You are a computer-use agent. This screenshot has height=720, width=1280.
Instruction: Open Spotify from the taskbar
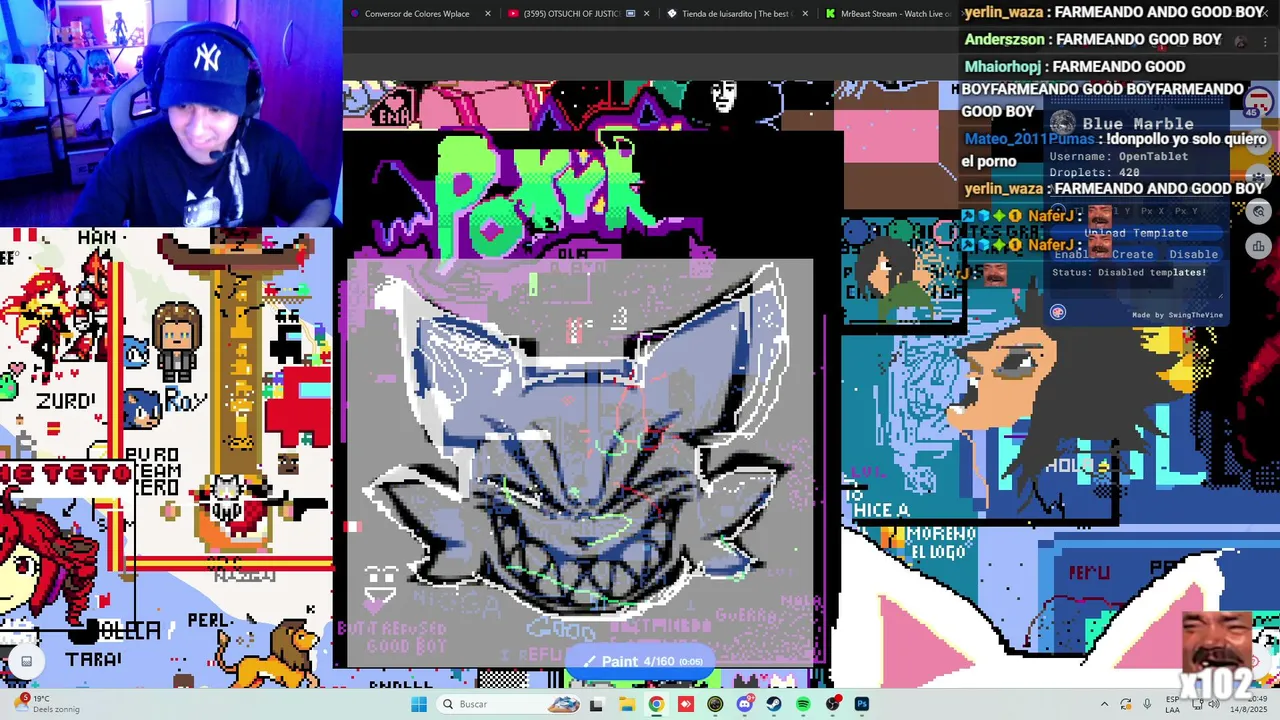click(x=803, y=704)
